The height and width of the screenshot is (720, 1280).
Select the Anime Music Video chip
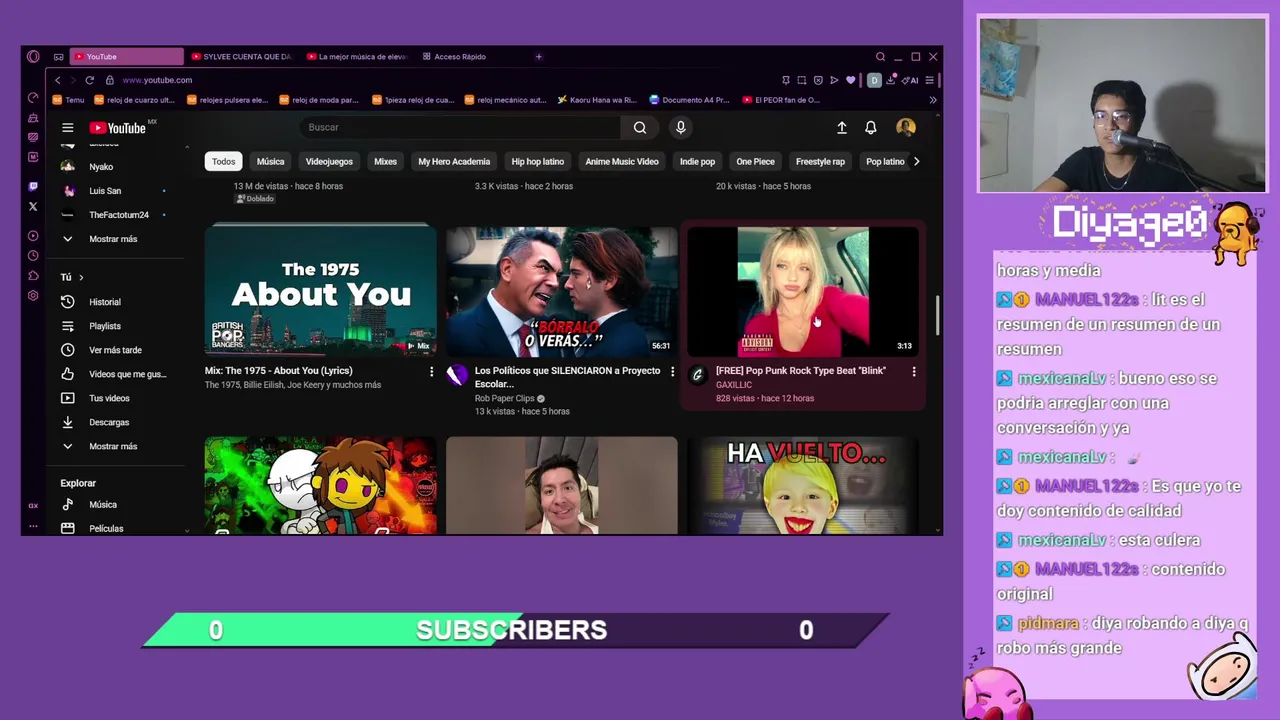[622, 161]
